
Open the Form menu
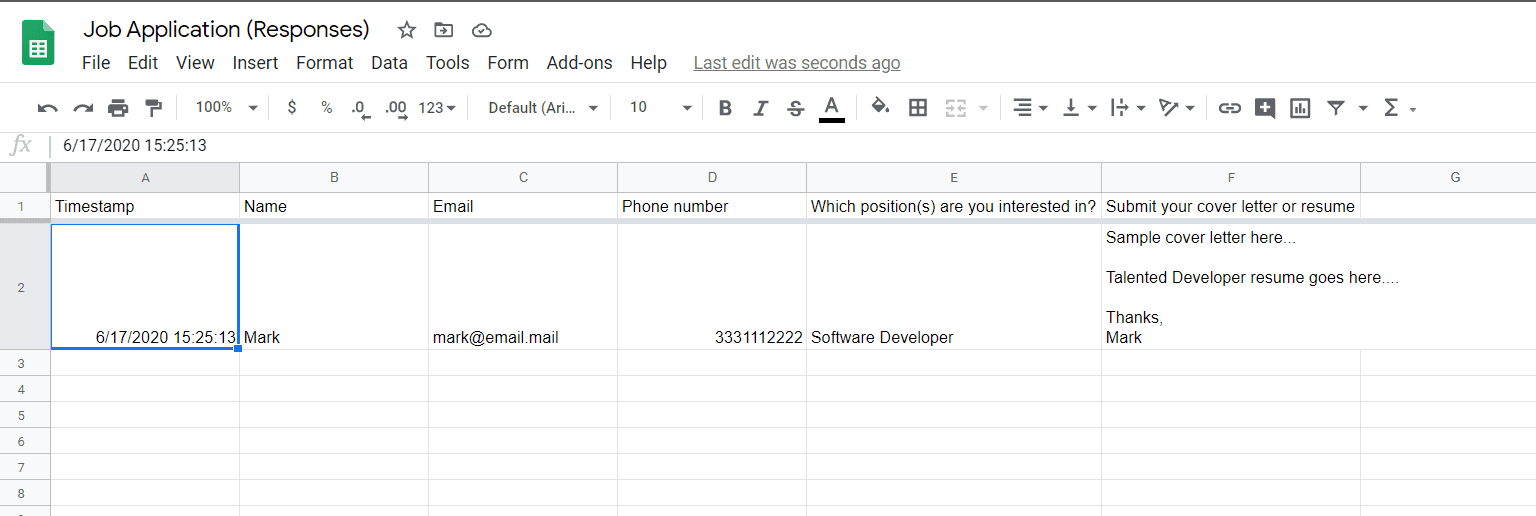point(508,63)
